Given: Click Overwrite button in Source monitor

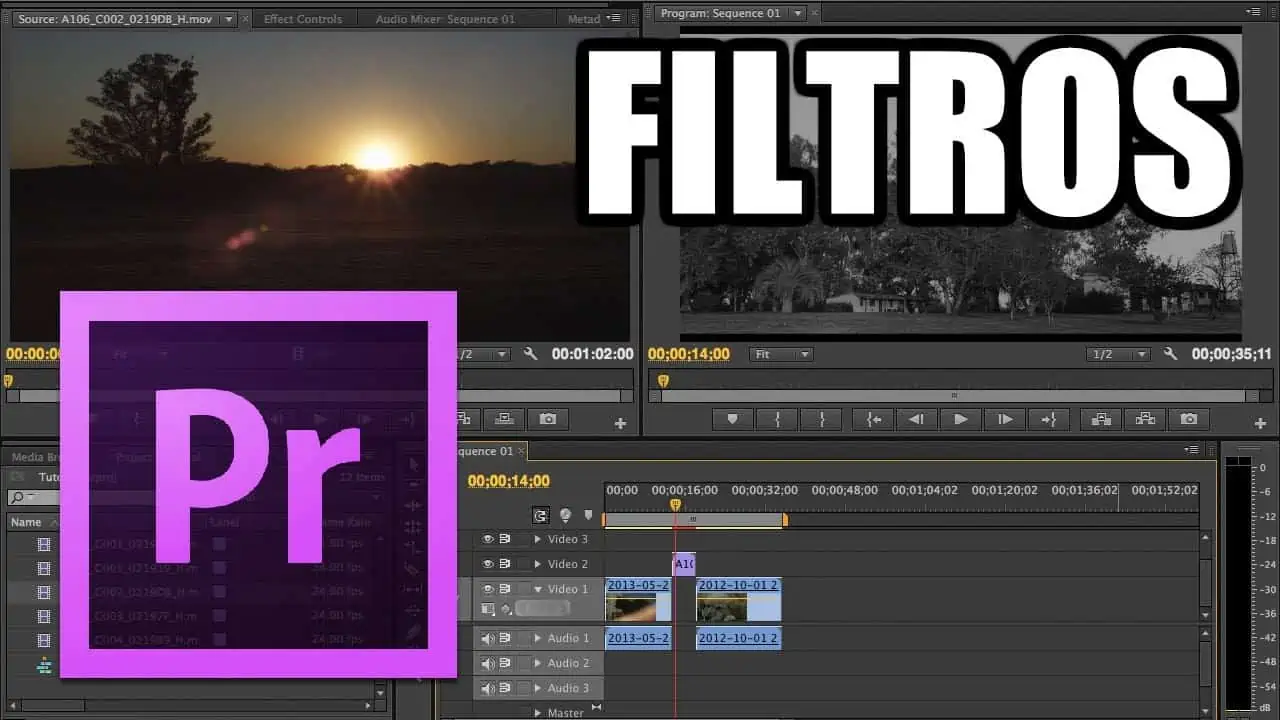Looking at the screenshot, I should click(504, 420).
